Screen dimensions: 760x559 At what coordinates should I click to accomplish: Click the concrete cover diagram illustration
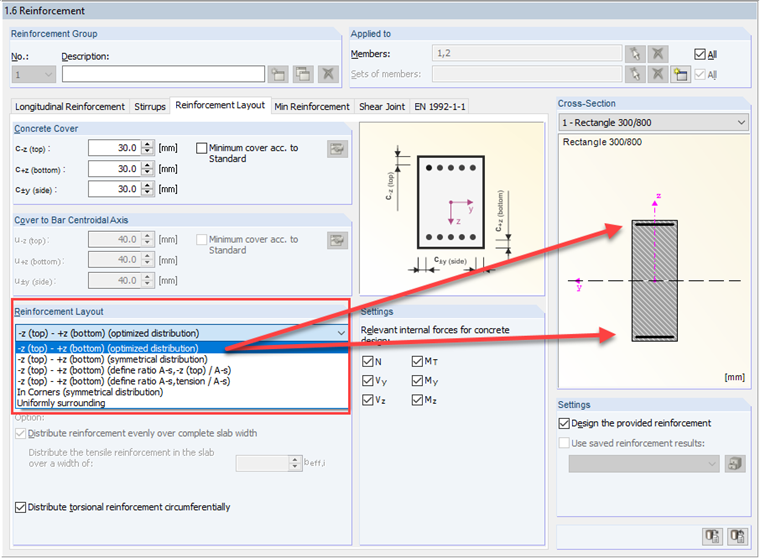(x=452, y=208)
